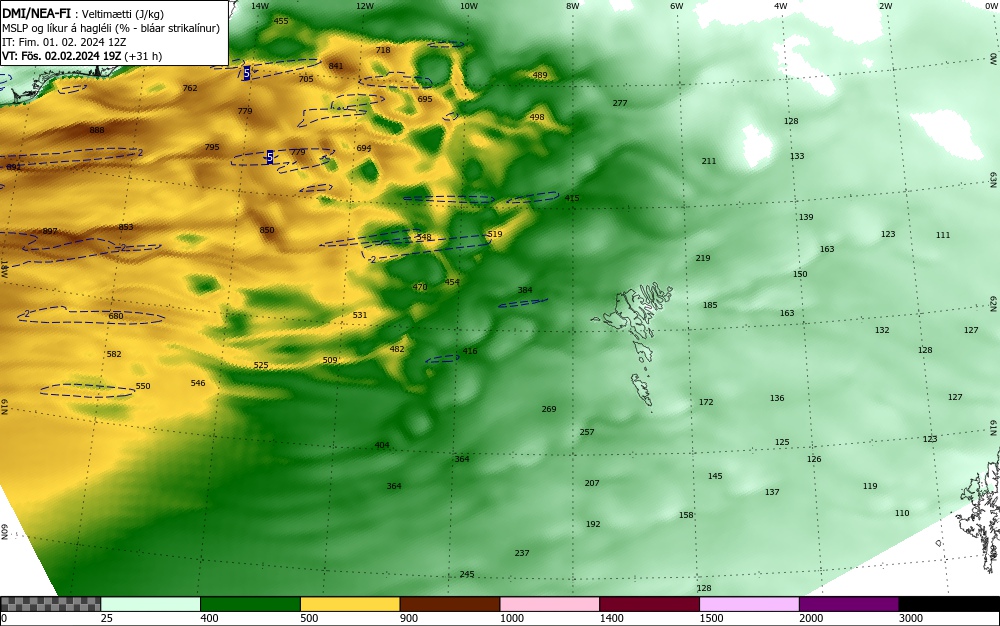Click the yellow 500–900 colorbar segment
The image size is (1000, 626).
(x=350, y=604)
